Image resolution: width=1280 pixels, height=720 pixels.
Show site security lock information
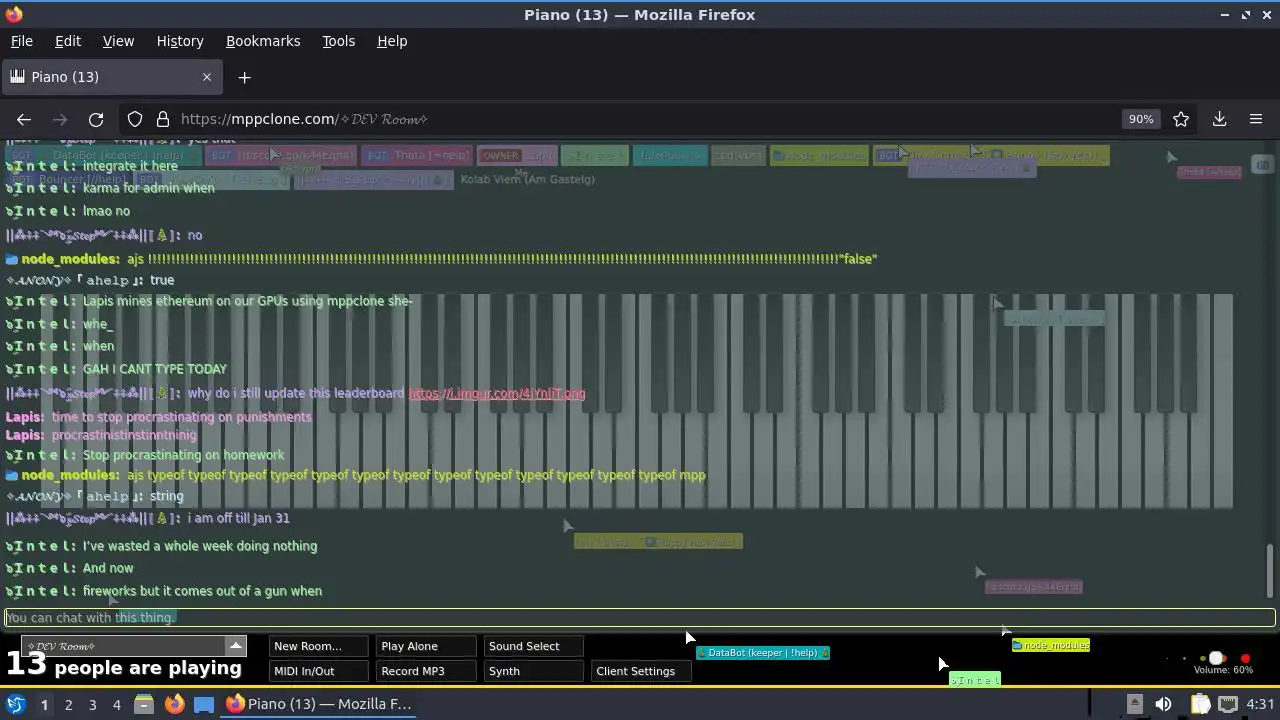163,119
